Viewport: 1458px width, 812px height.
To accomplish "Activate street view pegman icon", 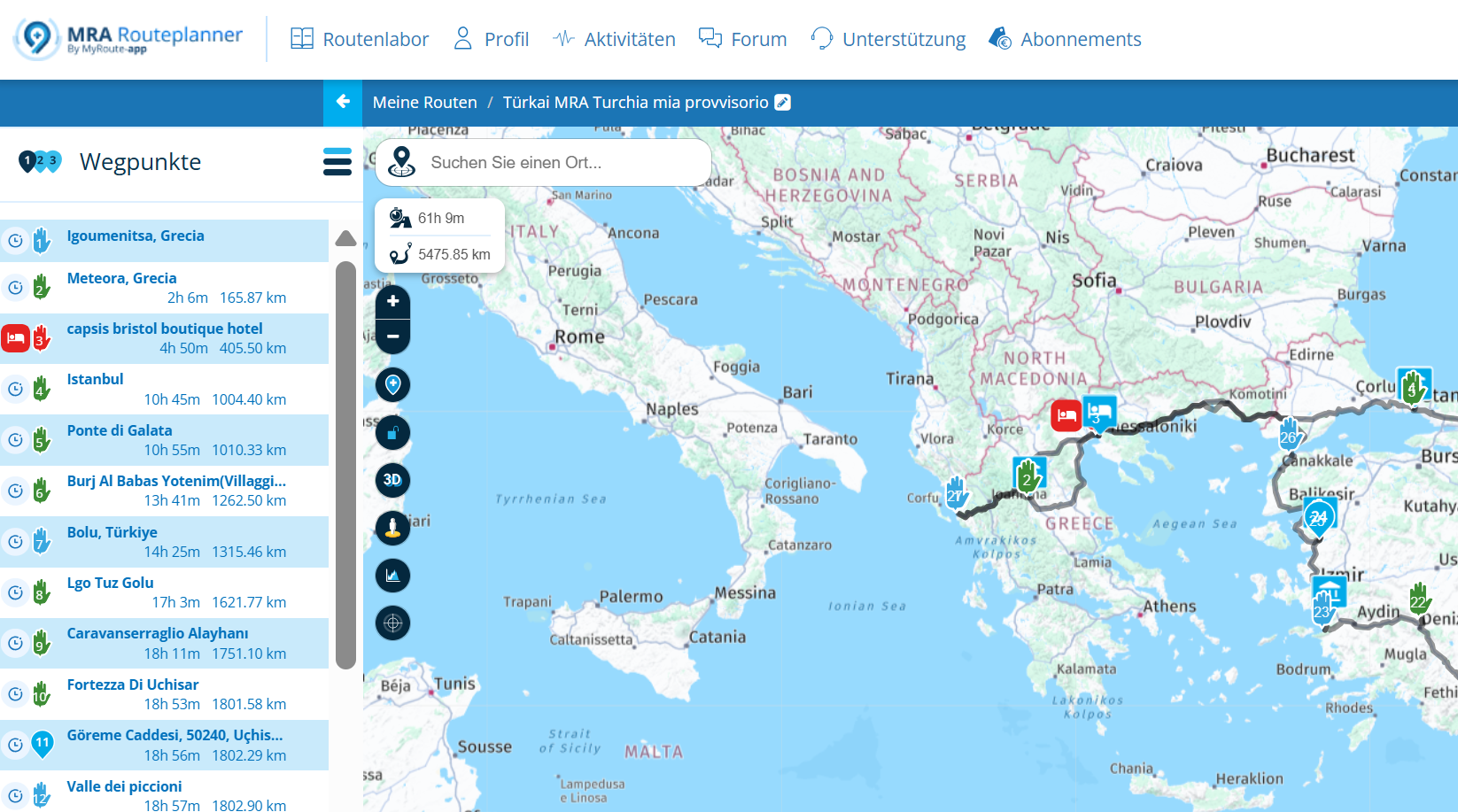I will [x=392, y=528].
